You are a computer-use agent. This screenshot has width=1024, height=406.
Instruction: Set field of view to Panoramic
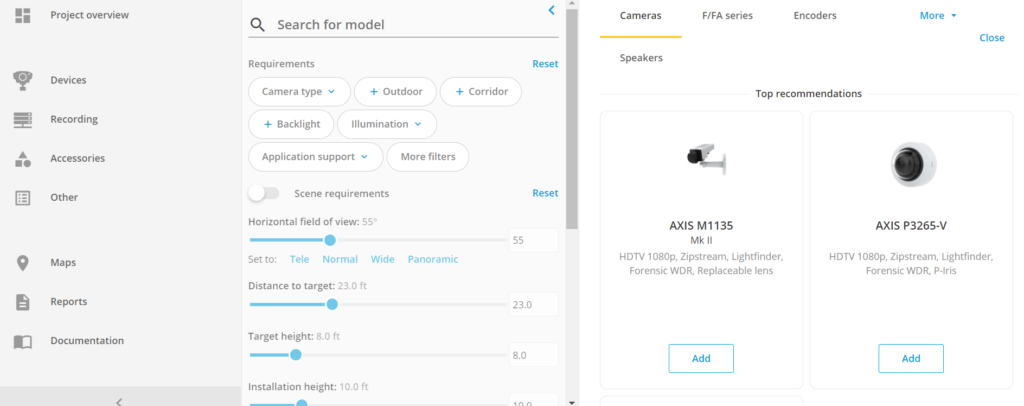433,259
